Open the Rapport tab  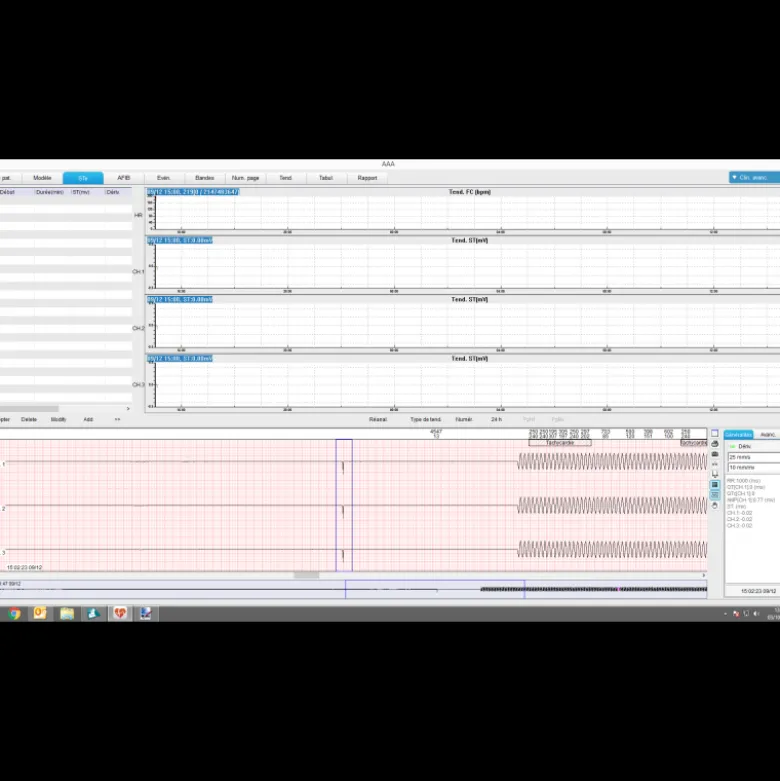pos(367,178)
